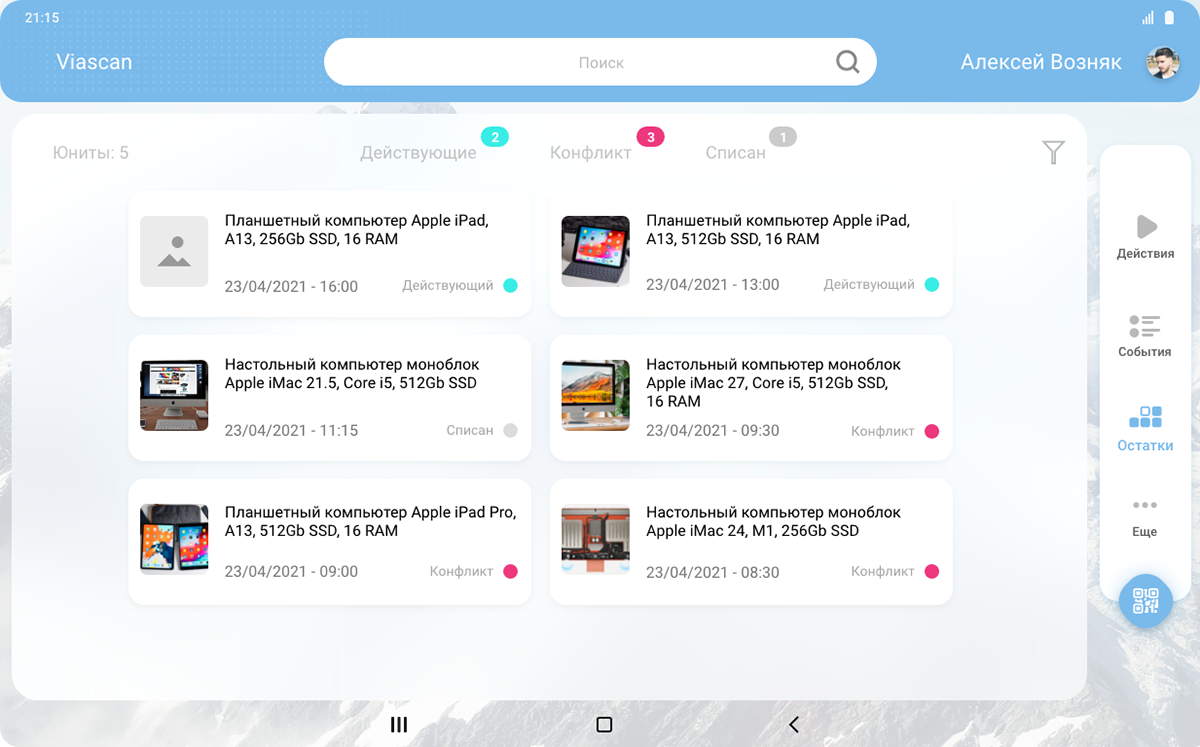The image size is (1200, 747).
Task: Click thumbnail of iMac 24 M1 card
Action: tap(595, 539)
